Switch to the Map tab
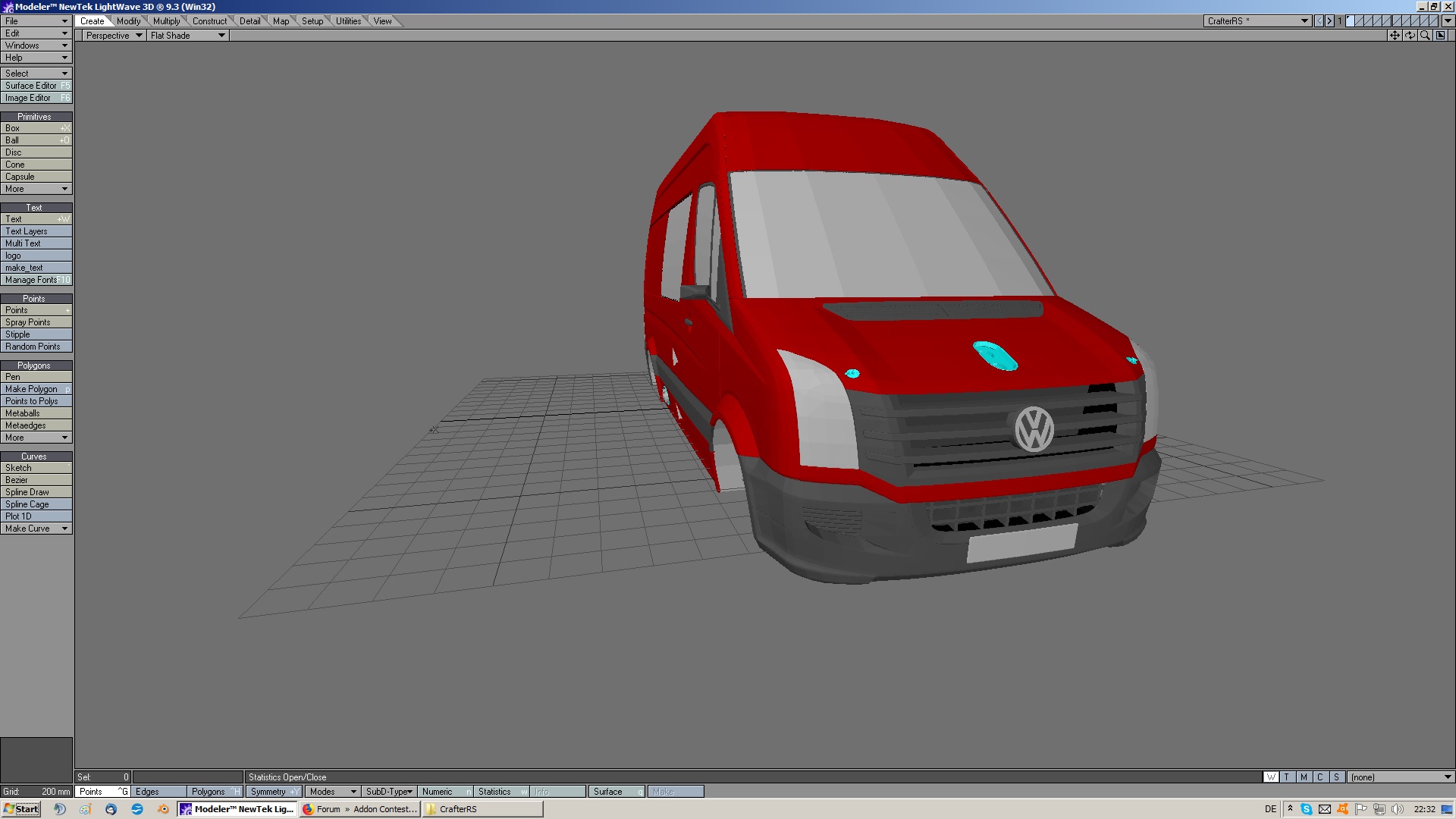Image resolution: width=1456 pixels, height=819 pixels. point(281,21)
